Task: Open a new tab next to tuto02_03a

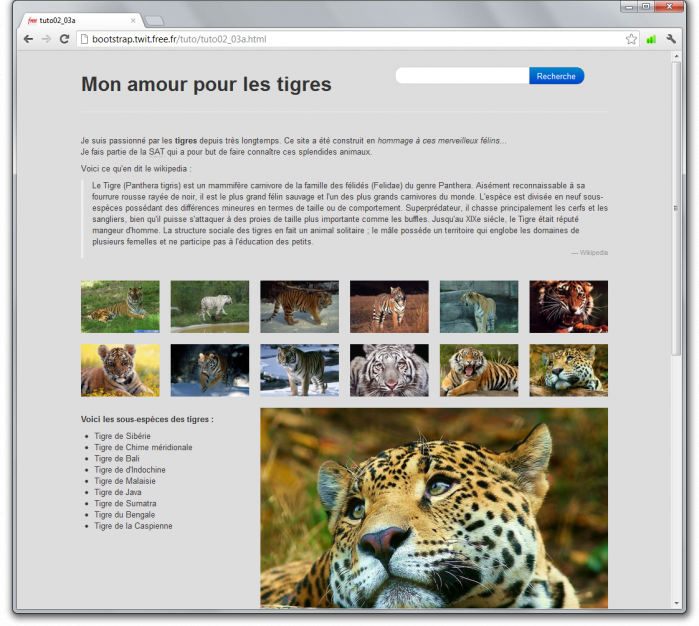Action: 155,21
